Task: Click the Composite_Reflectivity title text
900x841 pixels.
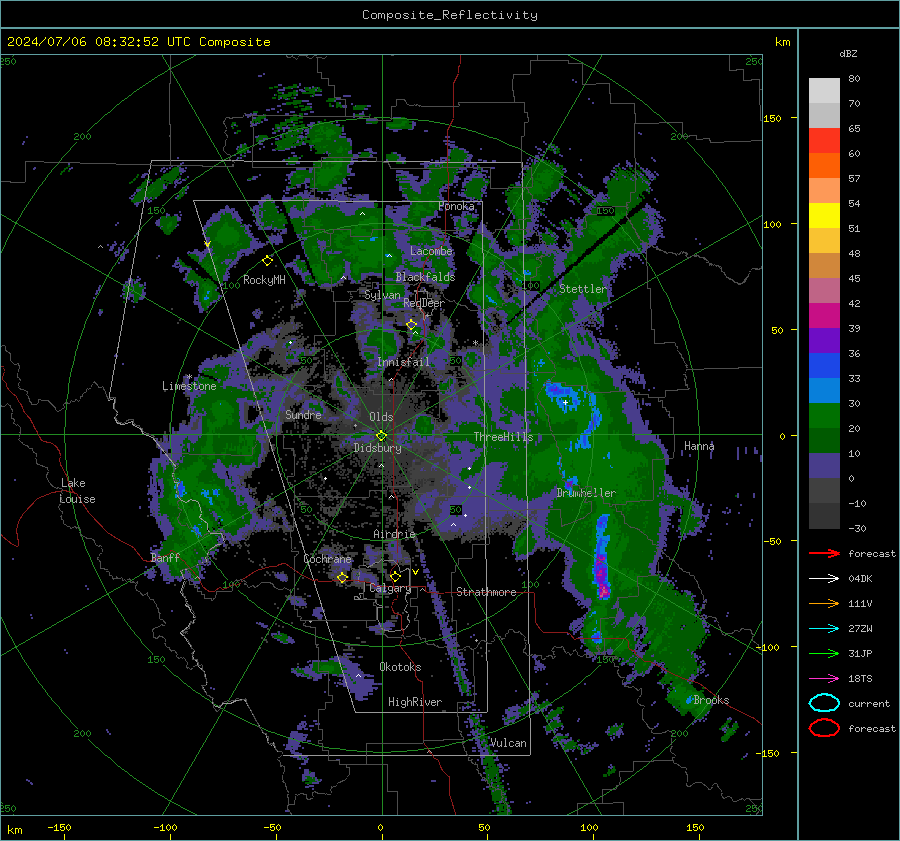Action: (449, 15)
